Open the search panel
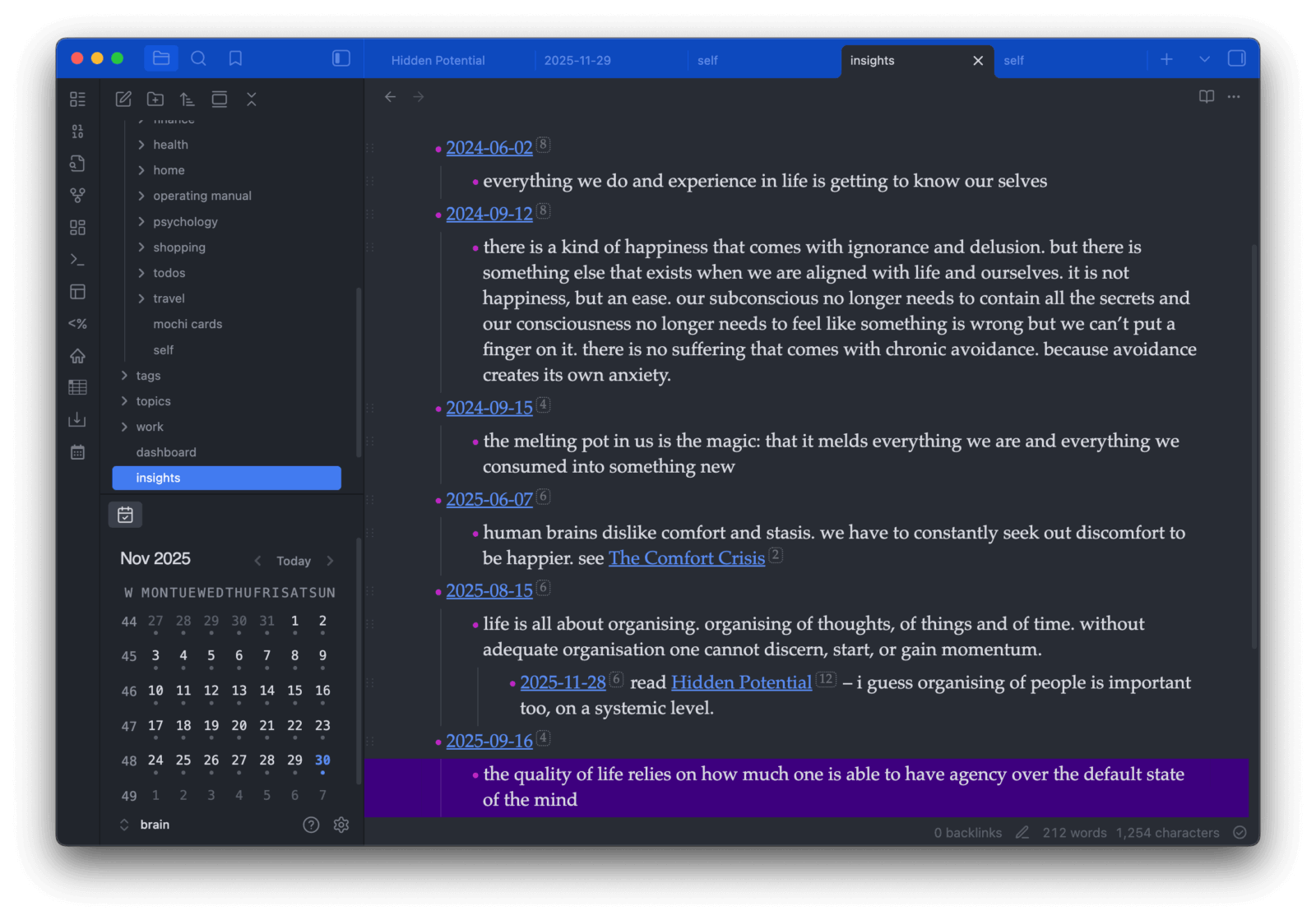Viewport: 1316px width, 920px height. tap(198, 58)
